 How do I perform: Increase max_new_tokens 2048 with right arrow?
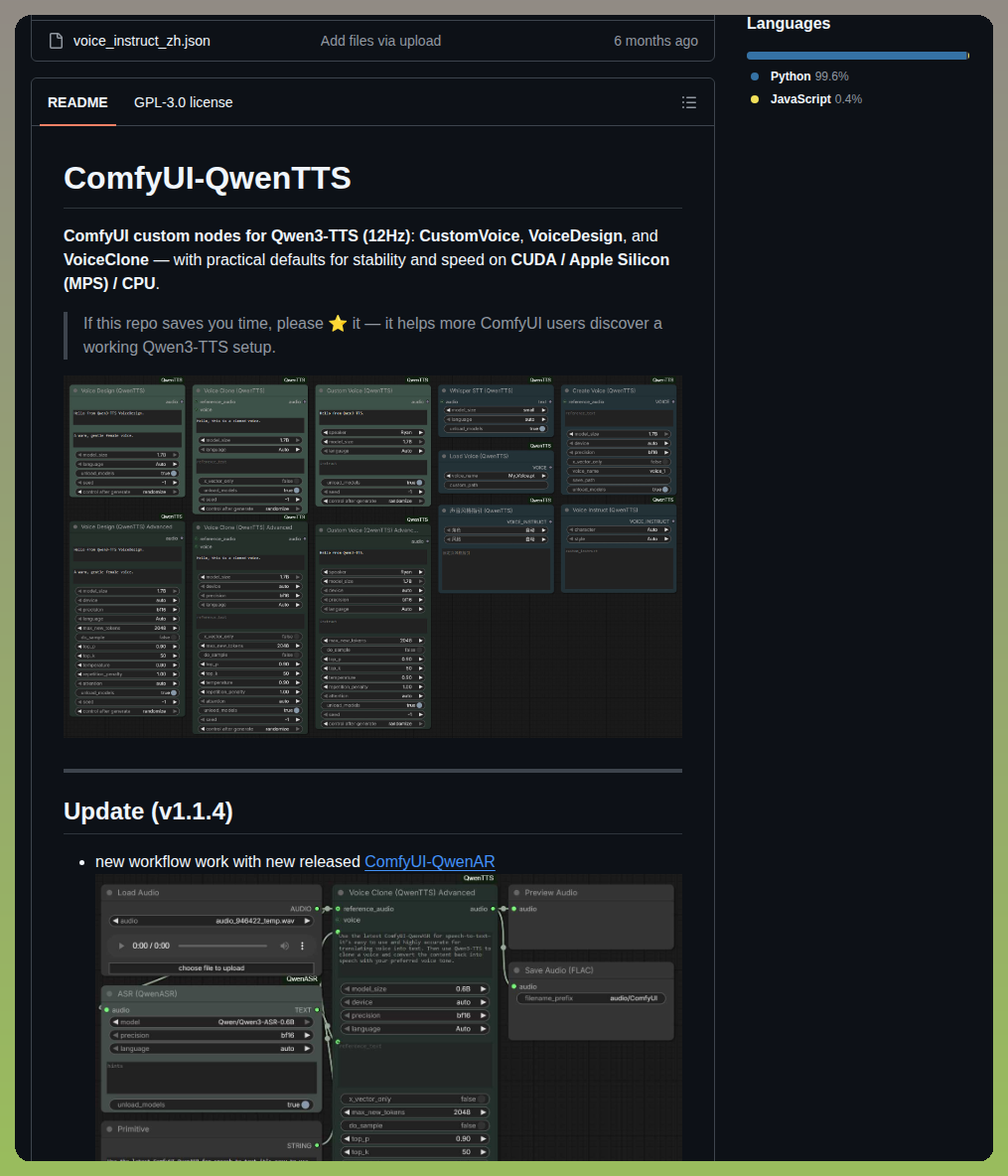tap(483, 1112)
